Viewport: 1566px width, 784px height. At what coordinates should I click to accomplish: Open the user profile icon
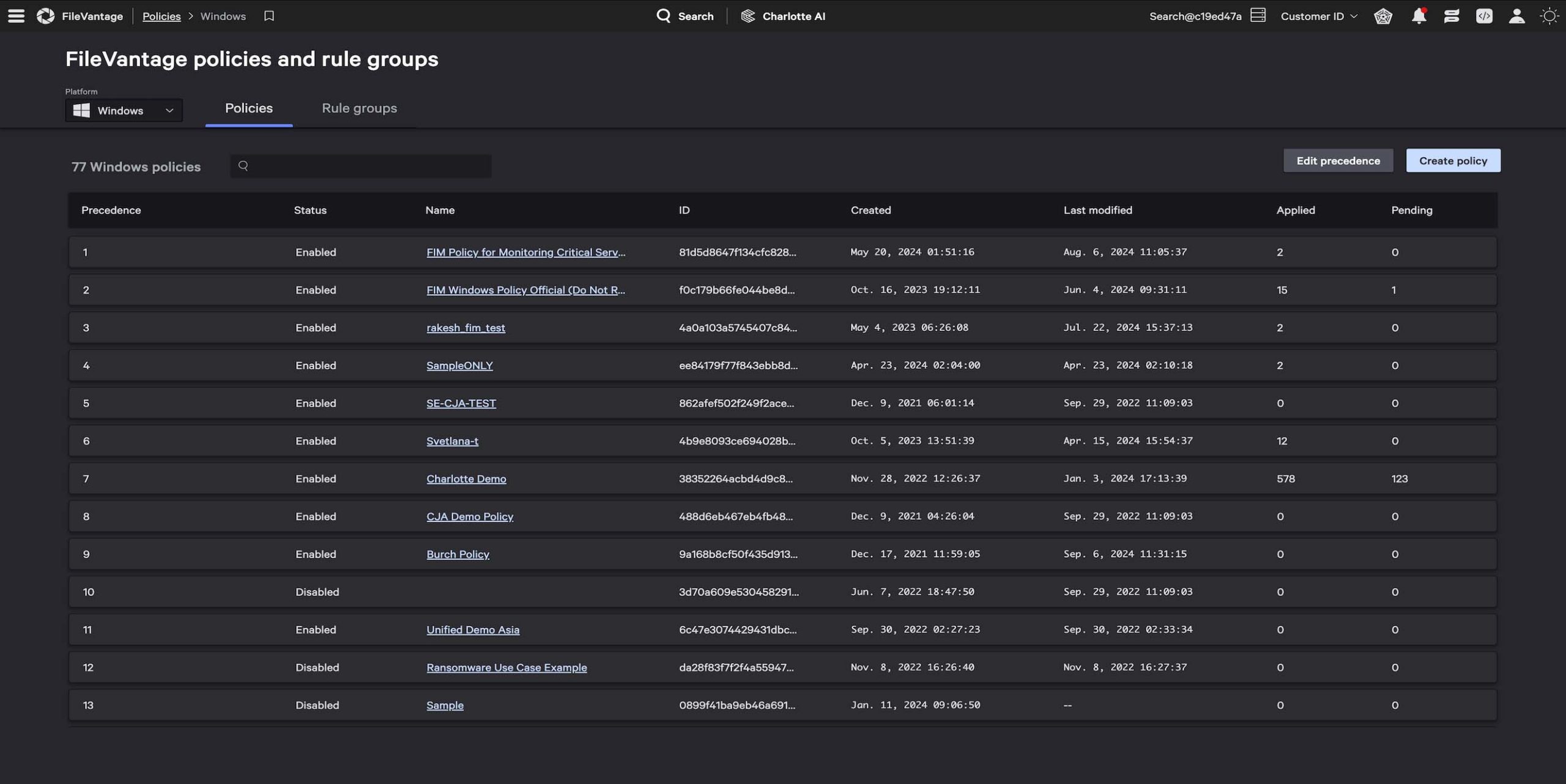click(1517, 16)
